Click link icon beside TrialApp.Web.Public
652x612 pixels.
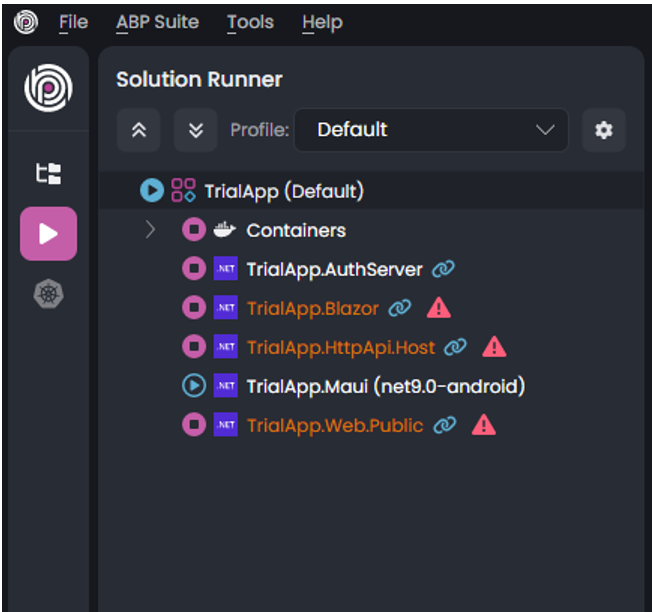(x=445, y=425)
